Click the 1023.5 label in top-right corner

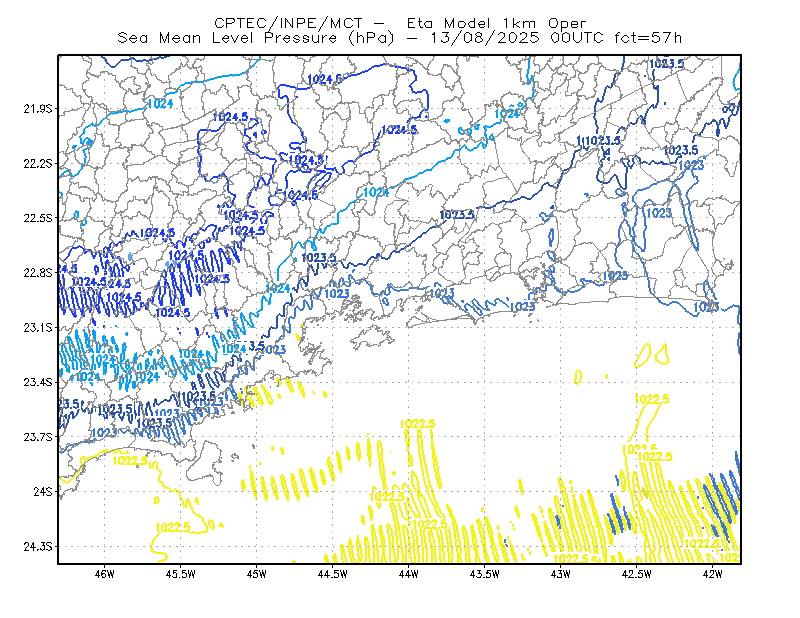pos(666,64)
